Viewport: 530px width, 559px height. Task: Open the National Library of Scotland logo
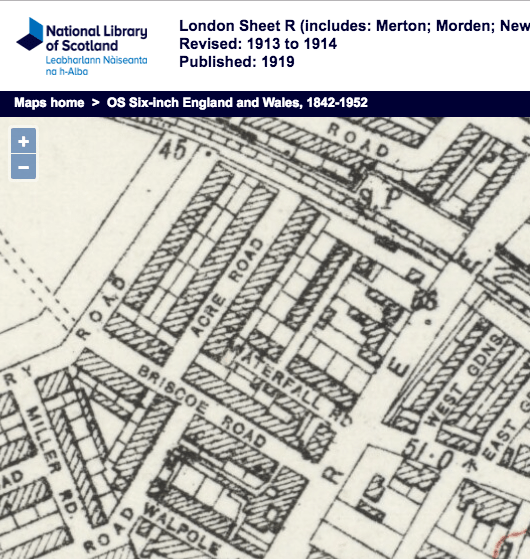(82, 46)
